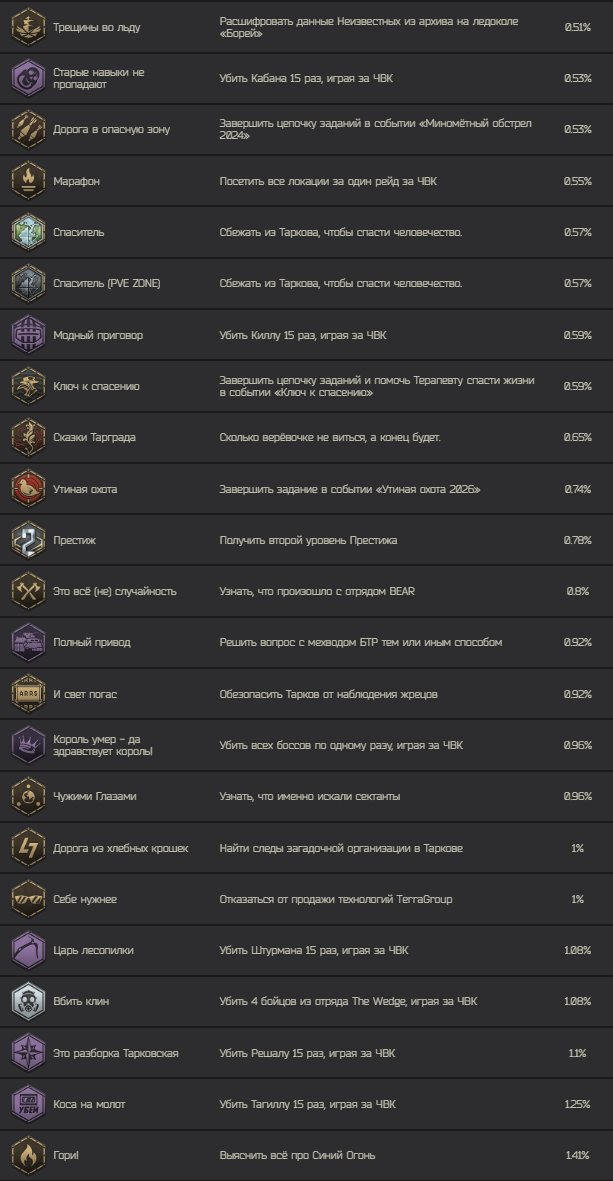
Task: Select the Царь лесопилки purple icon
Action: click(x=29, y=951)
